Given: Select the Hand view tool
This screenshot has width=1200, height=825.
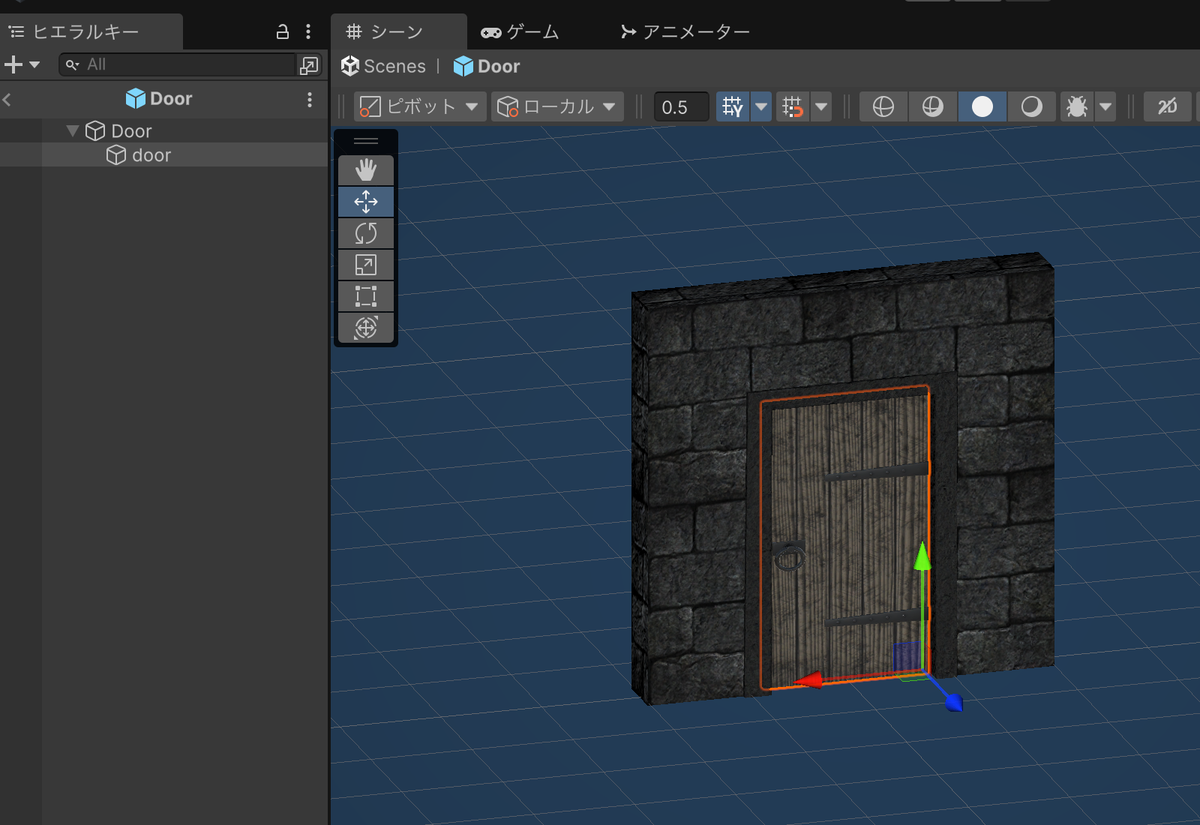Looking at the screenshot, I should coord(366,170).
